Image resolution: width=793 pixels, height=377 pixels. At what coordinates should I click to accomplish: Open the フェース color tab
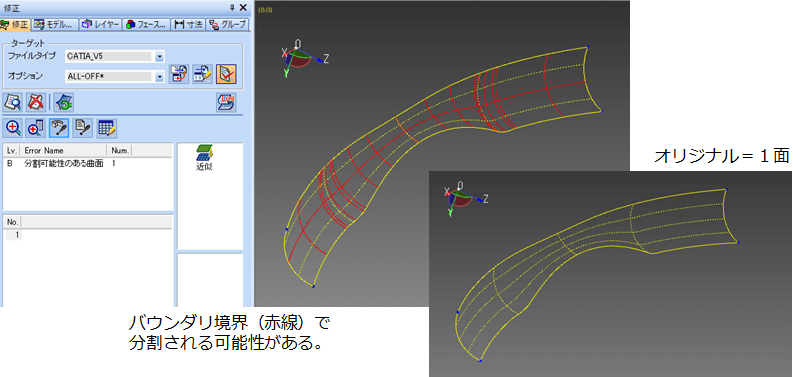pyautogui.click(x=146, y=24)
